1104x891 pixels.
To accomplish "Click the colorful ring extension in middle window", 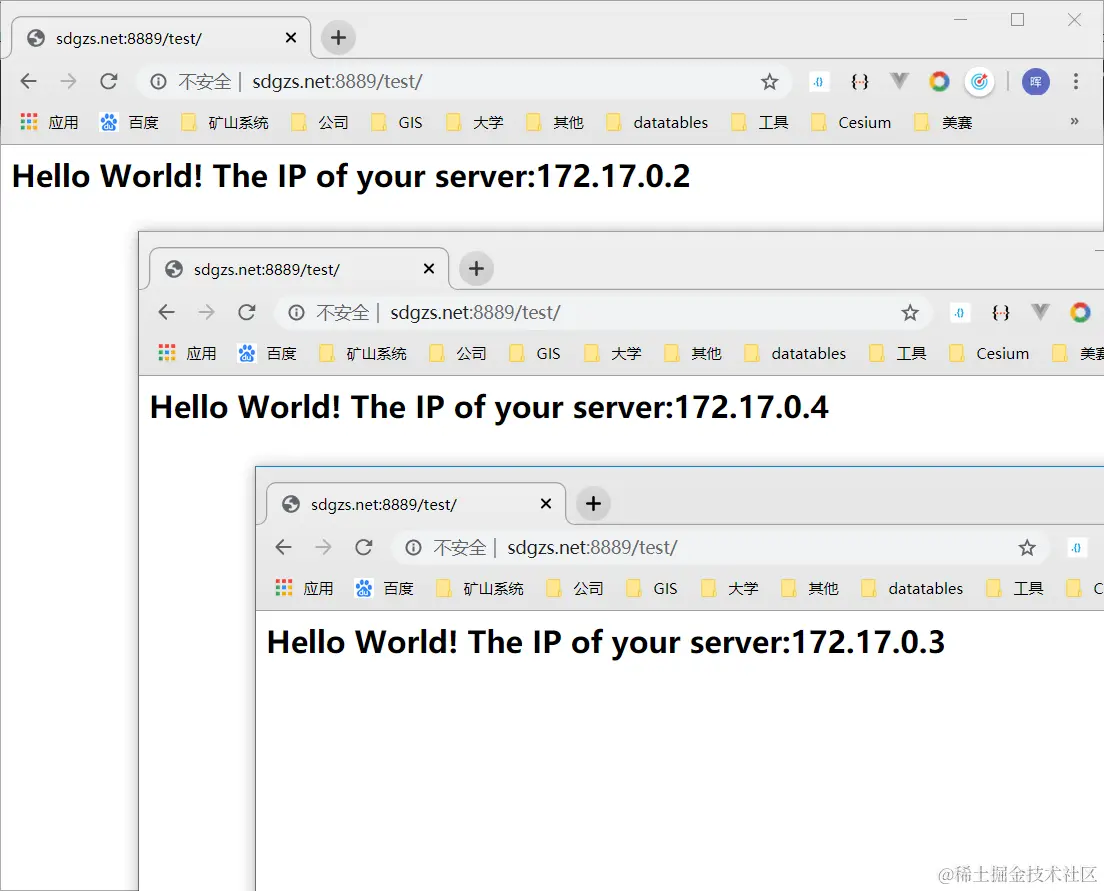I will [x=1079, y=312].
